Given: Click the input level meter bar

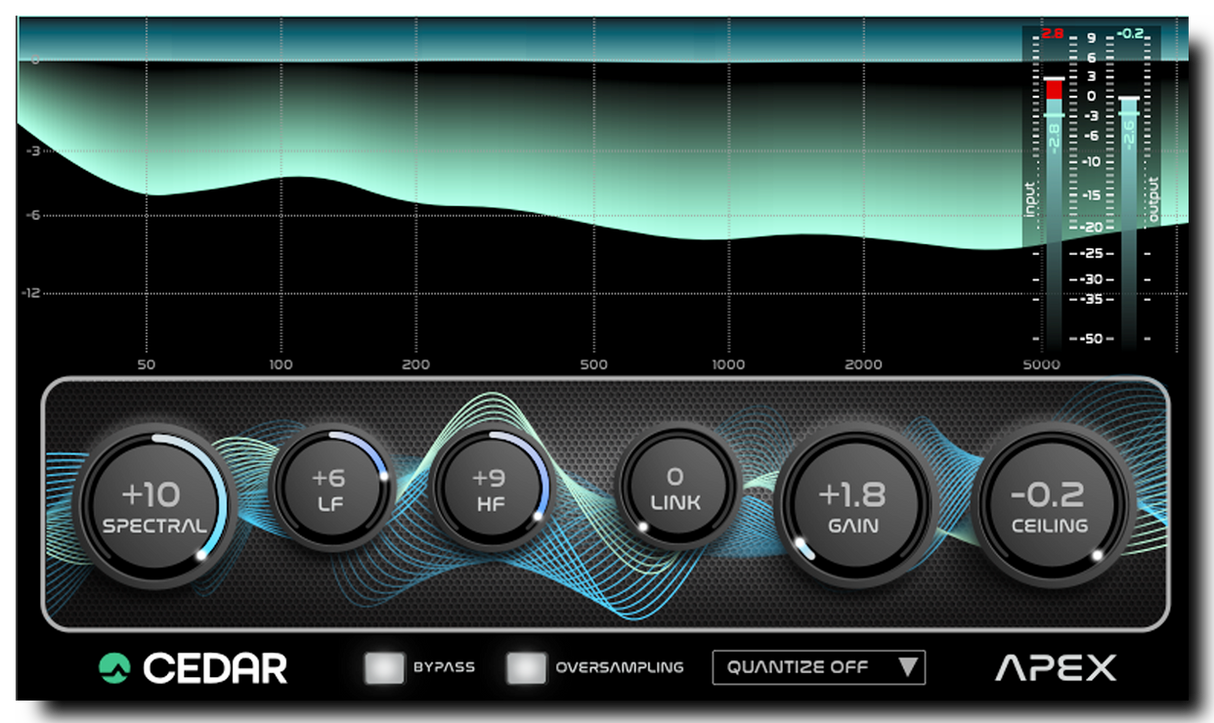Looking at the screenshot, I should 1054,215.
